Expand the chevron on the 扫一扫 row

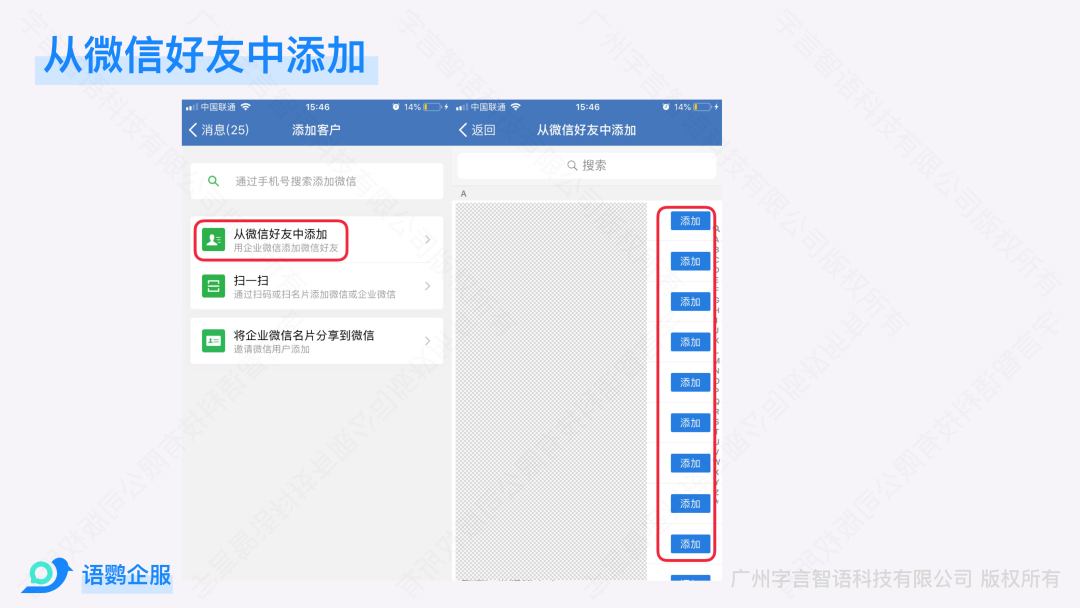(x=427, y=287)
